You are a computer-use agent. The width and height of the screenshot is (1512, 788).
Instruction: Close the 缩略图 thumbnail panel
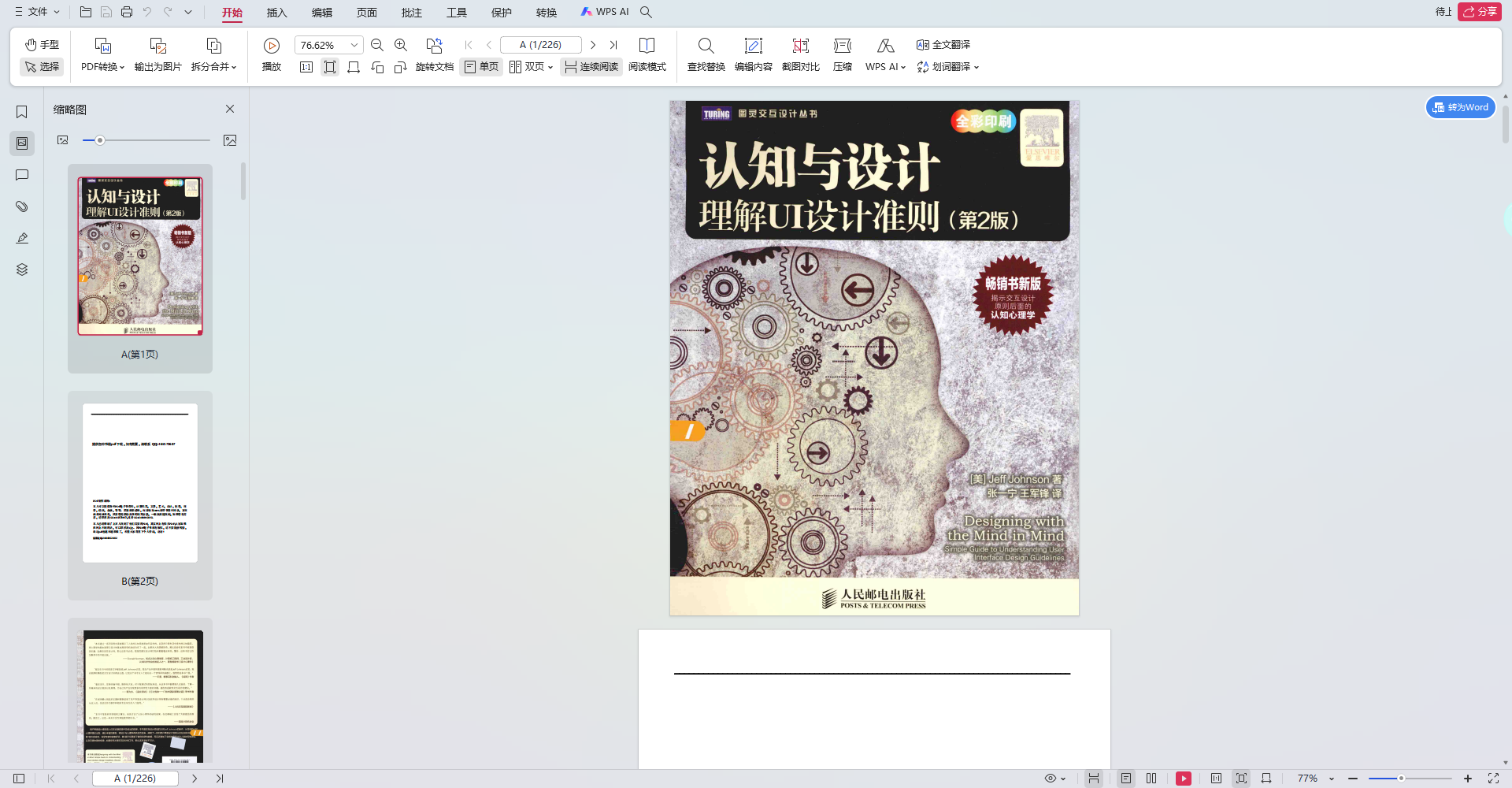(x=230, y=109)
